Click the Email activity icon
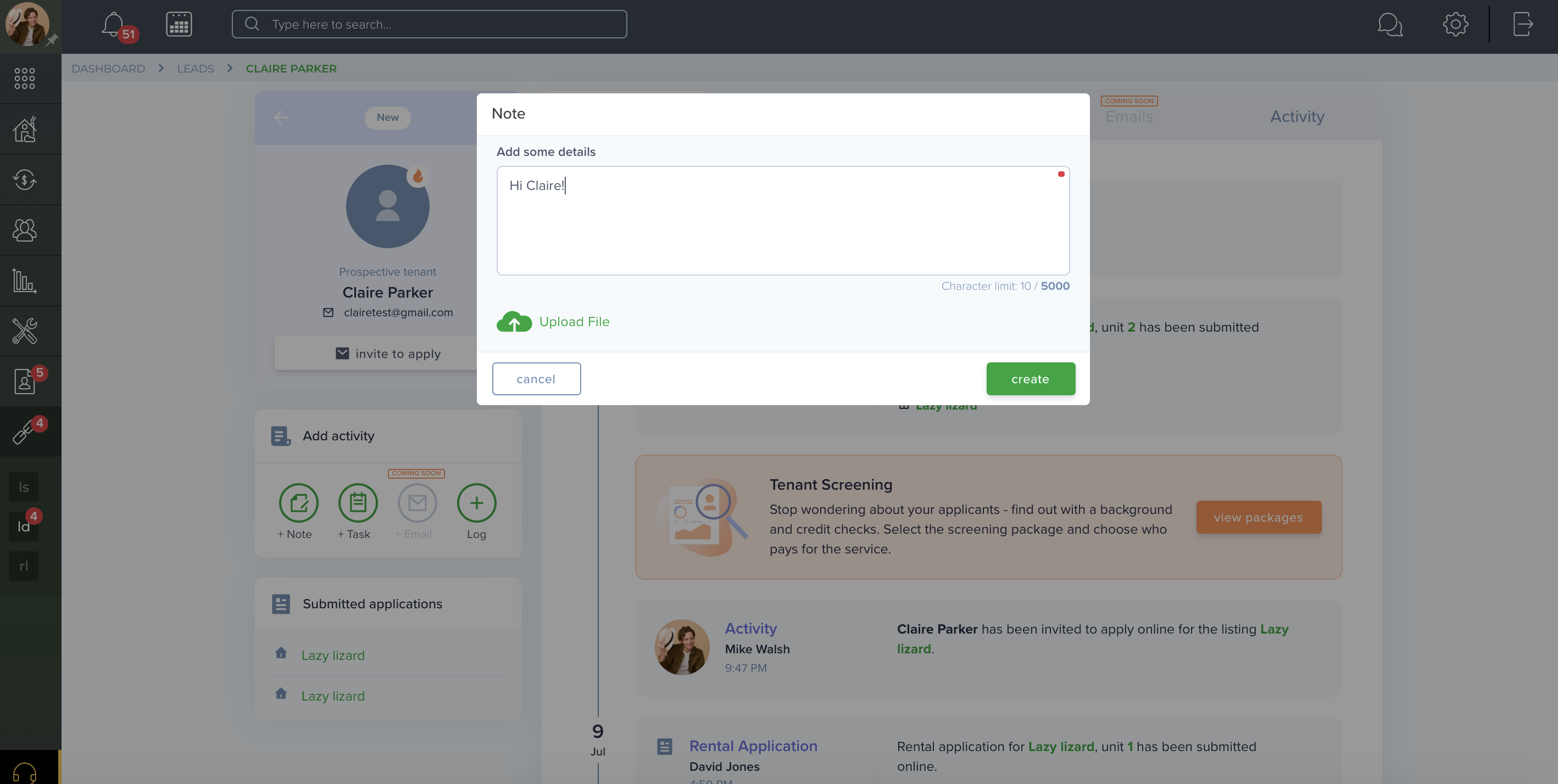 click(x=417, y=503)
